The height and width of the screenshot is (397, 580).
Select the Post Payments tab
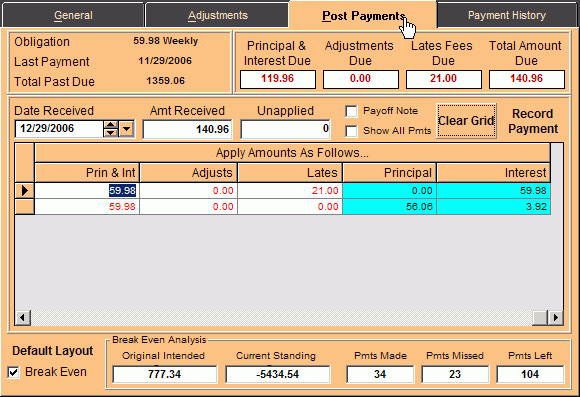click(363, 16)
